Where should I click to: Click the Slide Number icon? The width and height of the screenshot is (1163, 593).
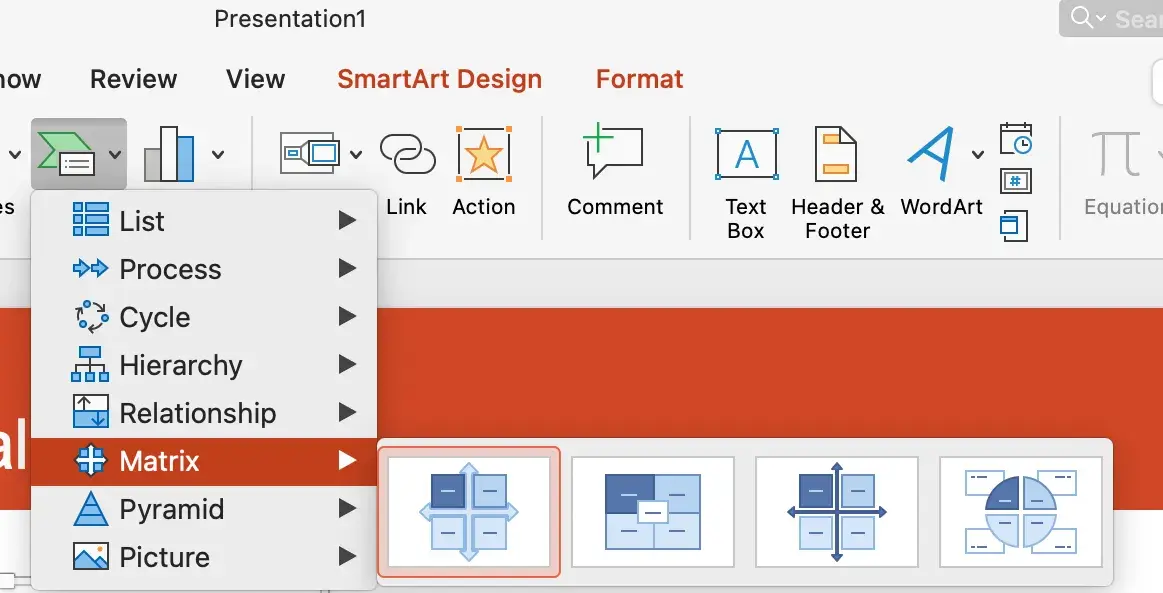[x=1015, y=182]
